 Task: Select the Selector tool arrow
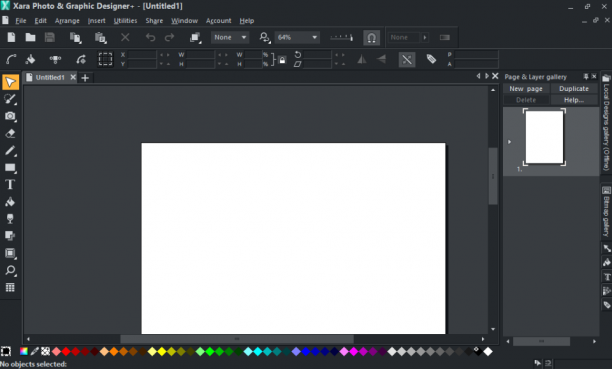pyautogui.click(x=11, y=82)
